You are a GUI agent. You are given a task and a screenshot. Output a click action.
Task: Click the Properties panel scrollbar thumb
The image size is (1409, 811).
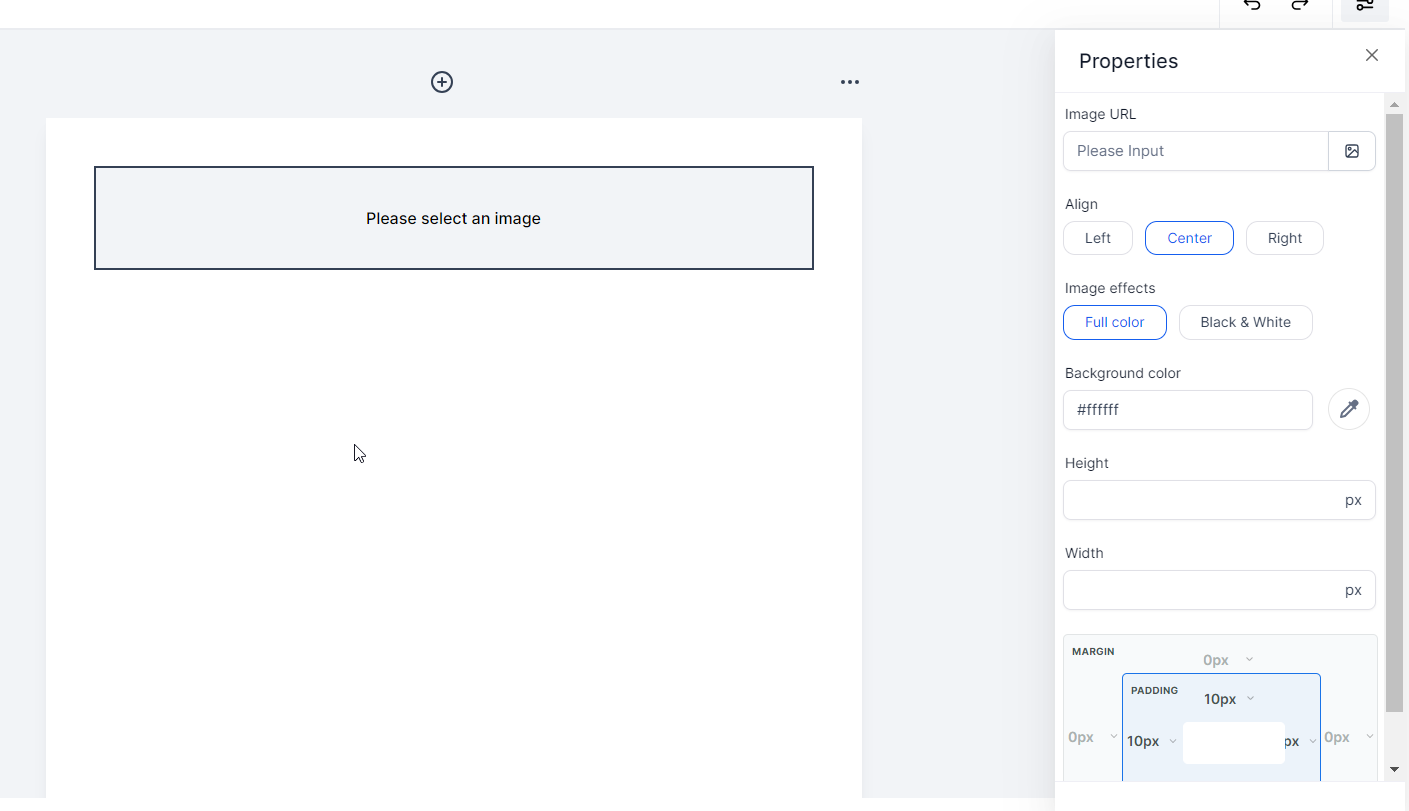(1395, 413)
